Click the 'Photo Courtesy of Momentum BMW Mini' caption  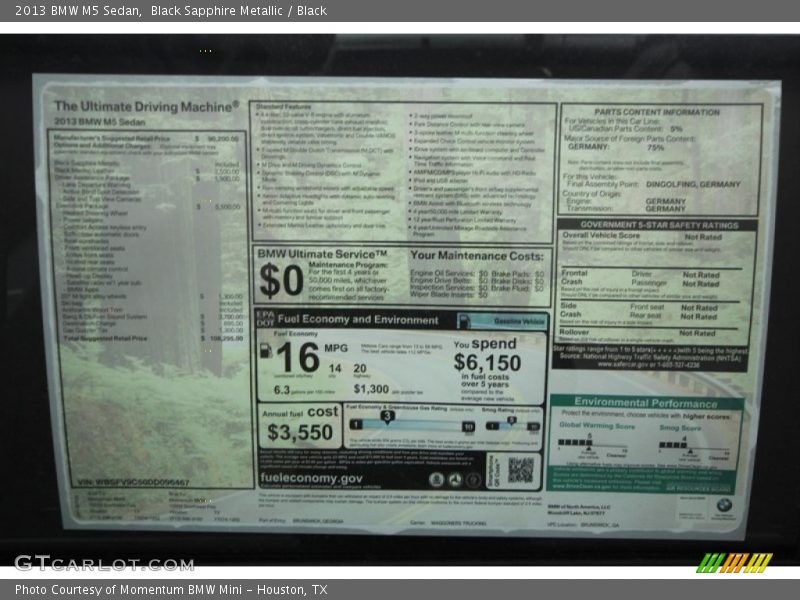tap(171, 590)
